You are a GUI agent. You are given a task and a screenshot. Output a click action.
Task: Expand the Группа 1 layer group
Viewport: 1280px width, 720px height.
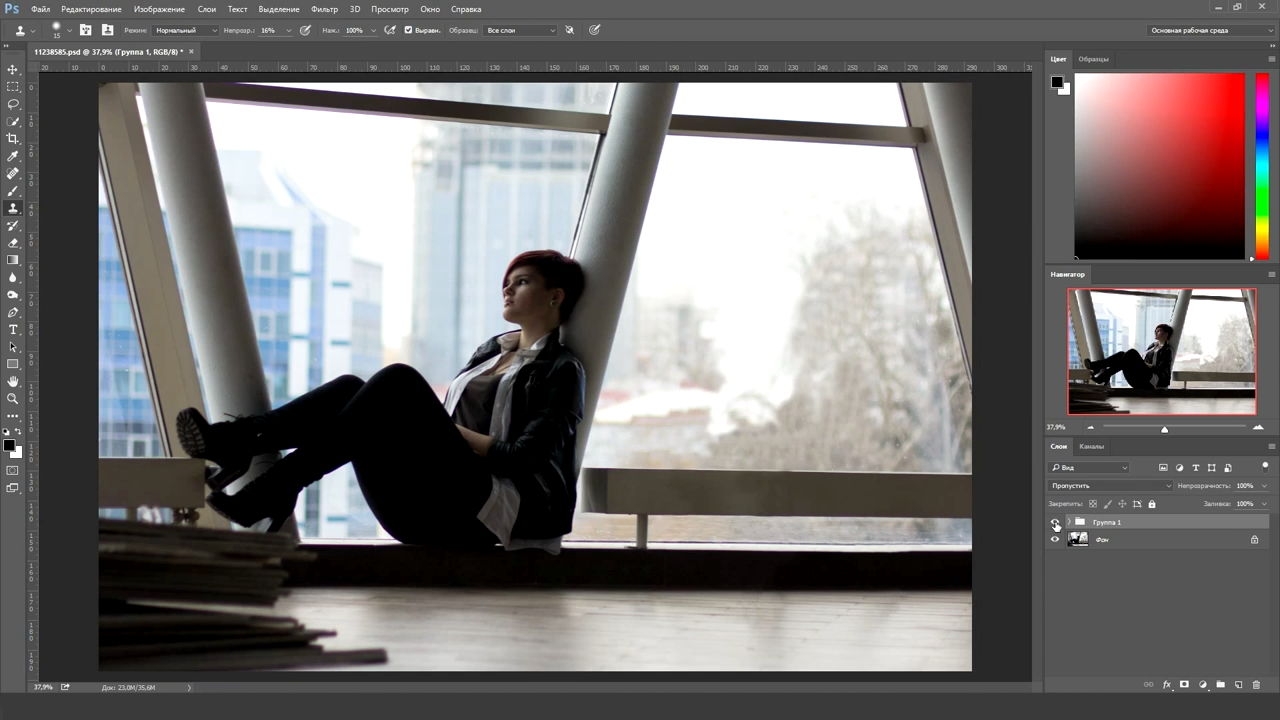pos(1068,522)
